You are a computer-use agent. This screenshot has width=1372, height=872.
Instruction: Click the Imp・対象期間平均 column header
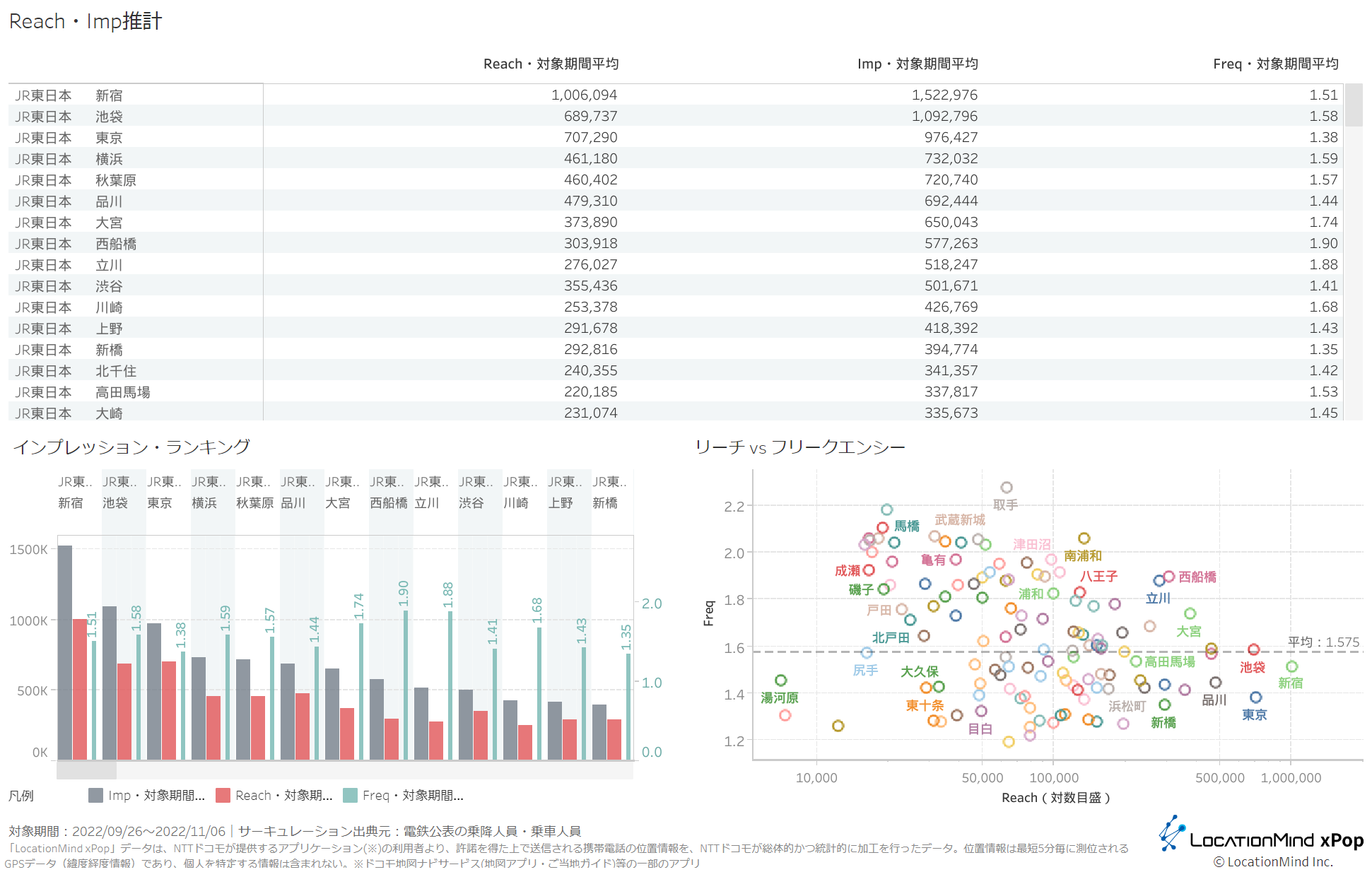pyautogui.click(x=917, y=64)
